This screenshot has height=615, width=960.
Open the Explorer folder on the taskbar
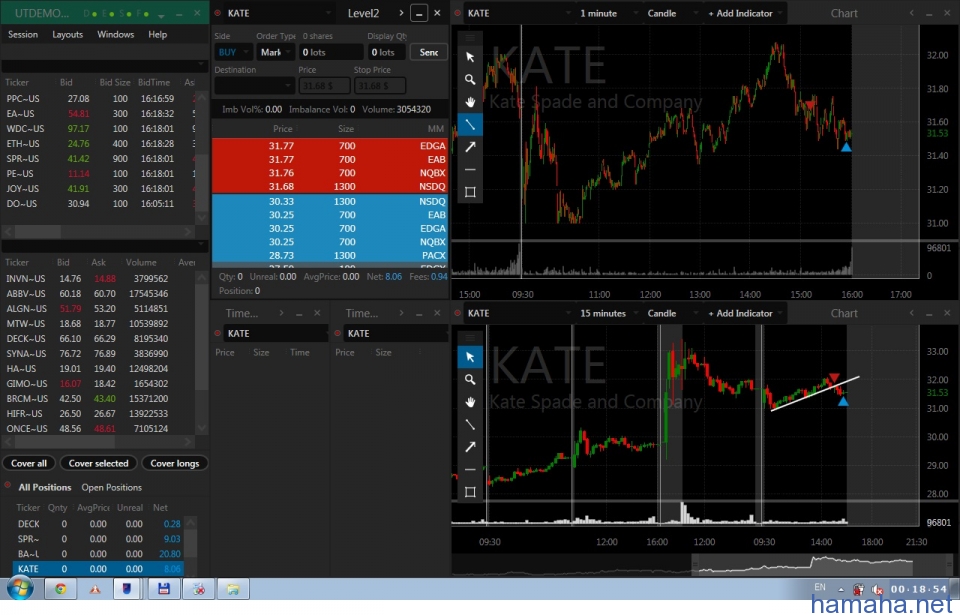tap(233, 589)
